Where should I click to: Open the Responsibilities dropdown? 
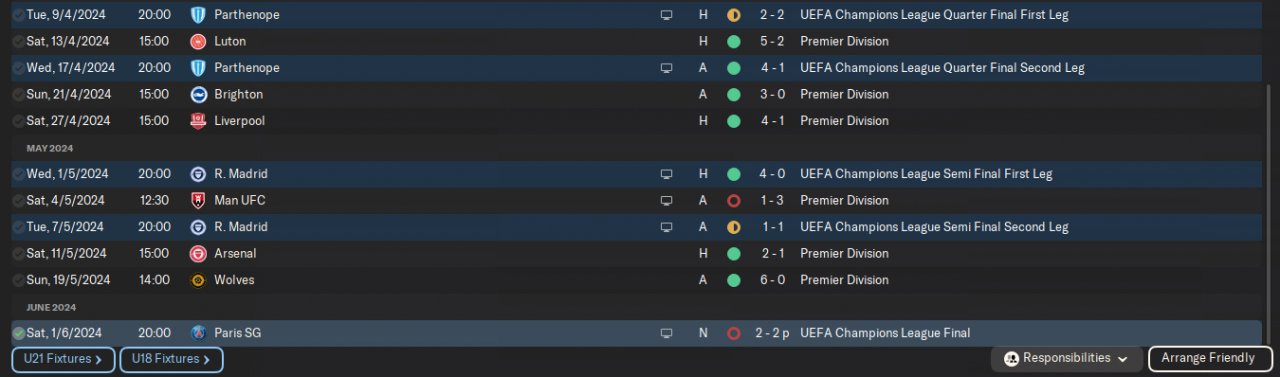1067,359
